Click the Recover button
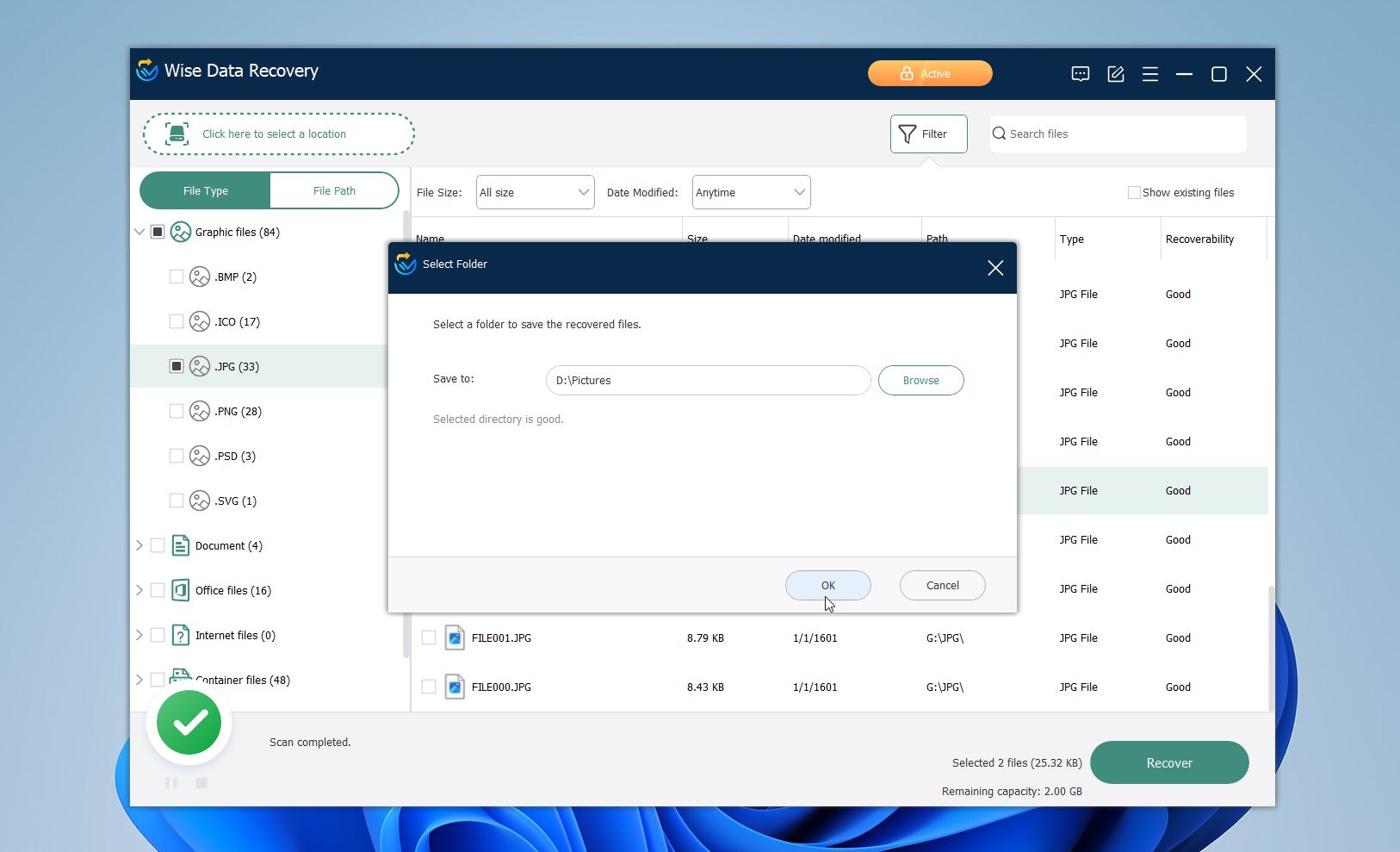Screen dimensions: 1400x852 1168,762
